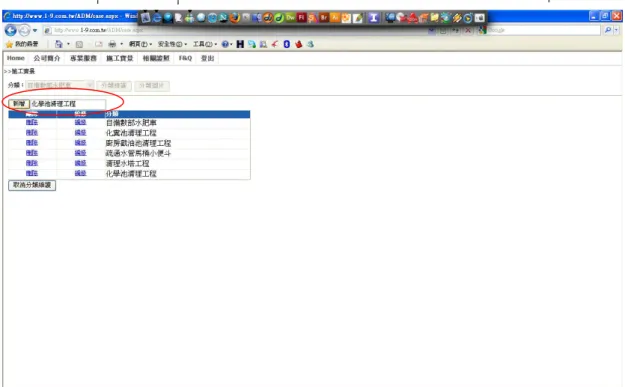Go back with the browser Back arrow
The height and width of the screenshot is (387, 625).
point(11,30)
